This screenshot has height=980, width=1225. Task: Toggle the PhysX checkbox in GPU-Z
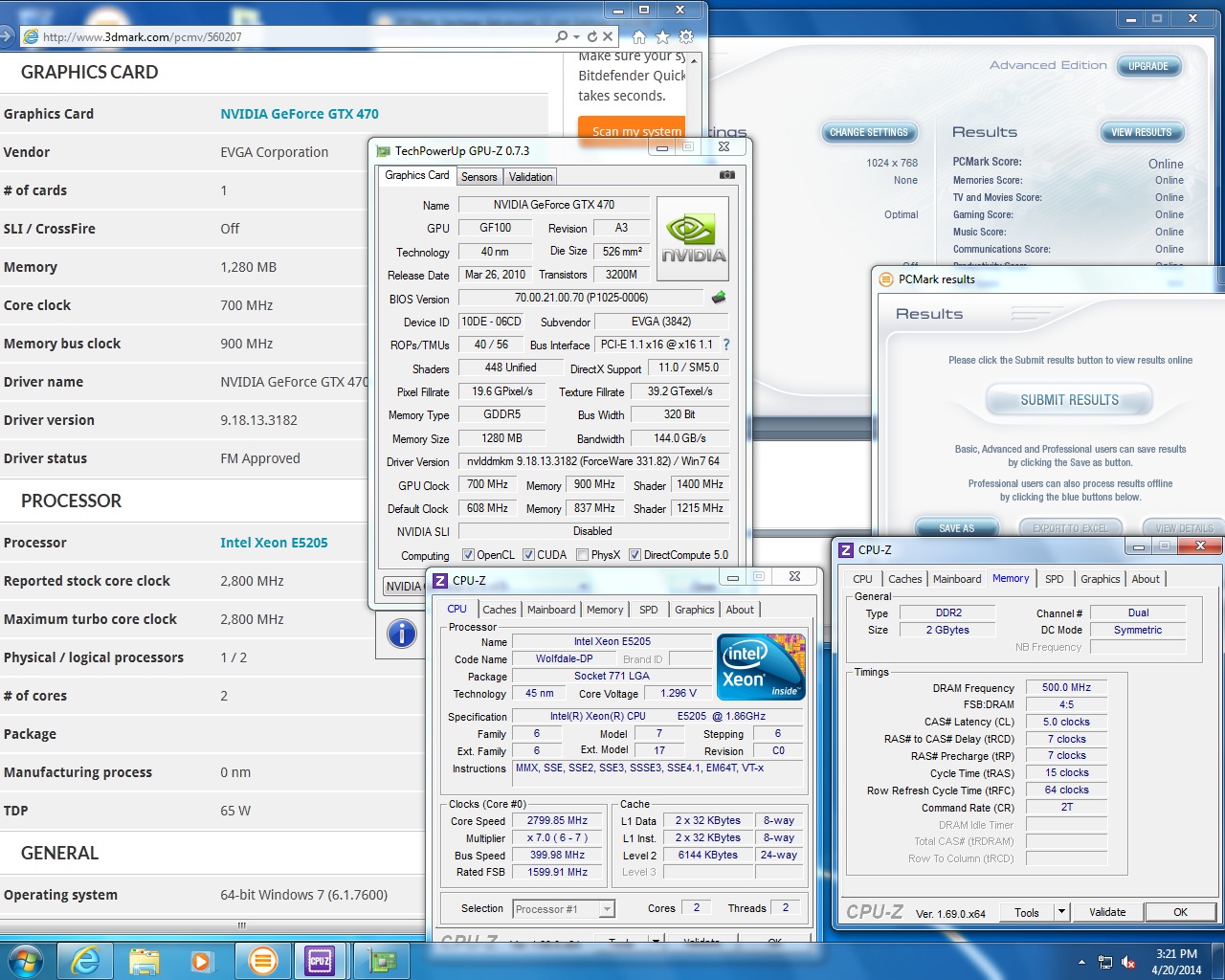coord(583,555)
